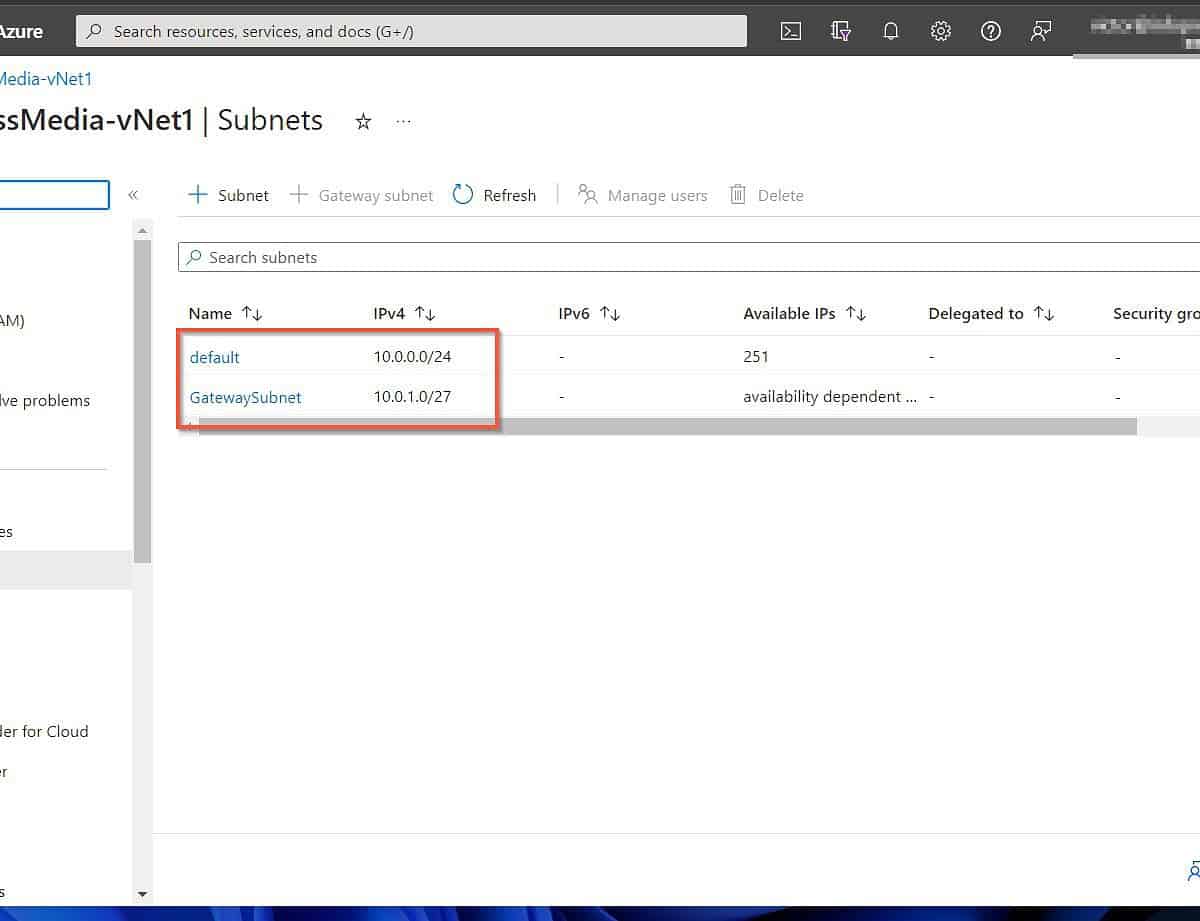Open portal Settings gear
The height and width of the screenshot is (921, 1200).
coord(940,31)
